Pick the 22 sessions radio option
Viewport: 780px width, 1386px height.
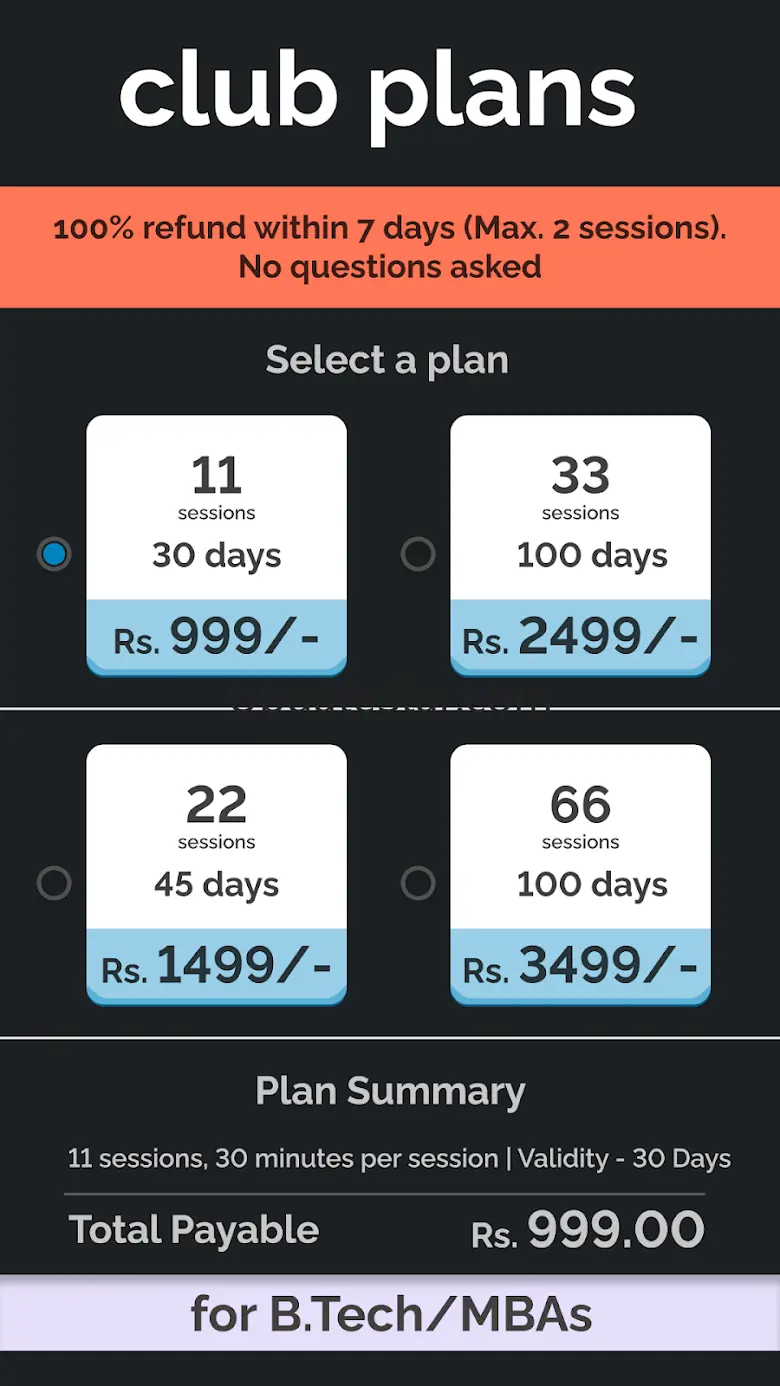54,883
